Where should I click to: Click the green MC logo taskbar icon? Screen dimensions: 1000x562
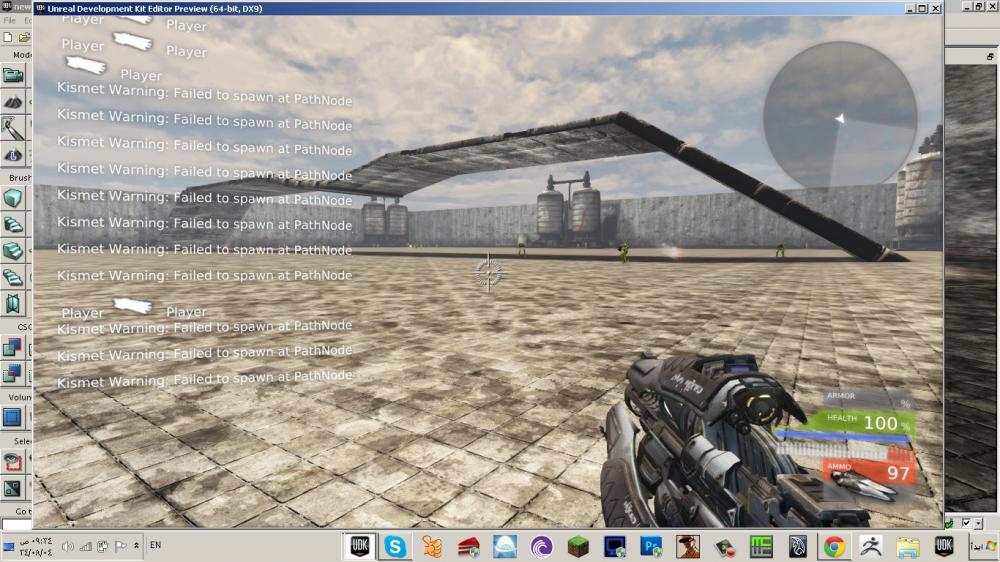(x=761, y=547)
